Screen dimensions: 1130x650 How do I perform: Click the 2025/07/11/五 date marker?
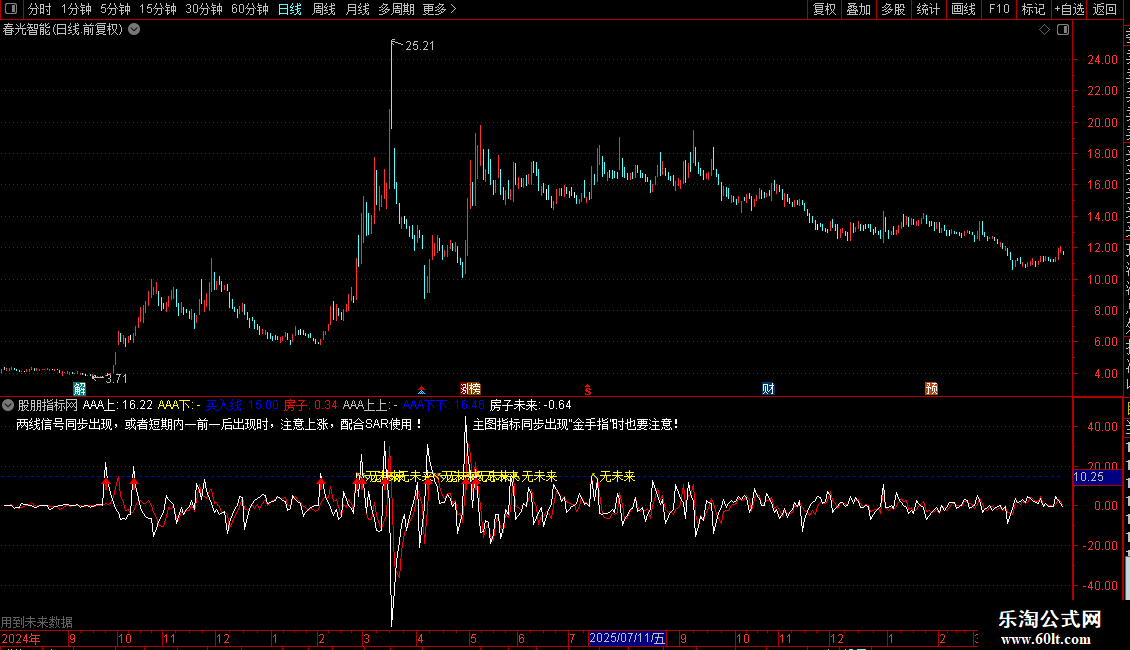click(x=627, y=638)
